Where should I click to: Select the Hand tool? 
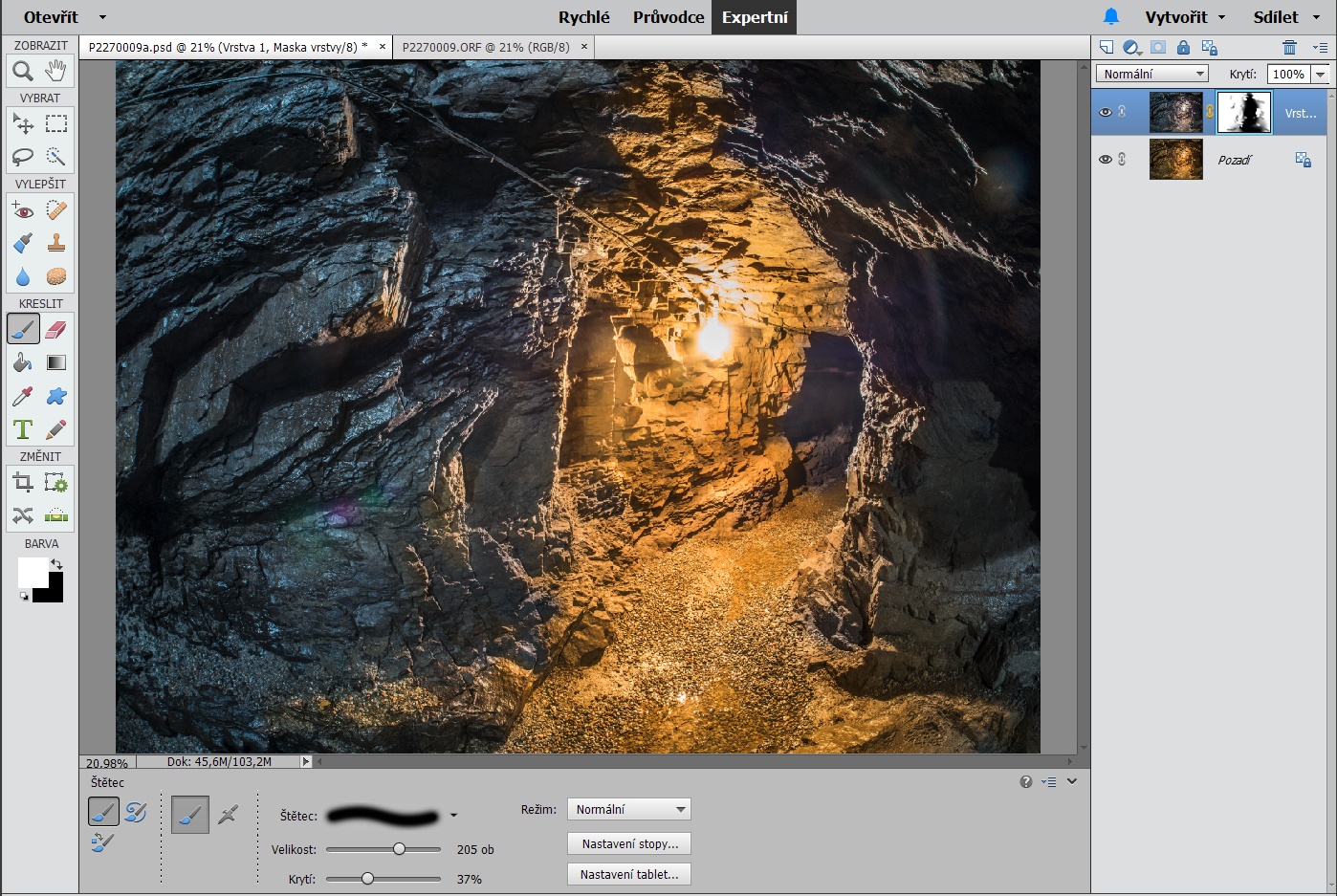click(56, 71)
